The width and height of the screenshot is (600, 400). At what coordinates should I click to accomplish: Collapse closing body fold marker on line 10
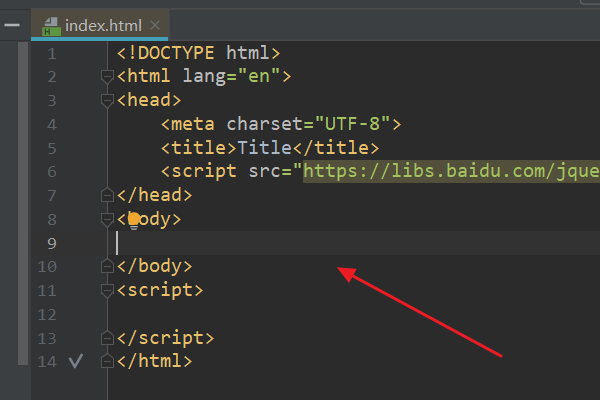[107, 266]
